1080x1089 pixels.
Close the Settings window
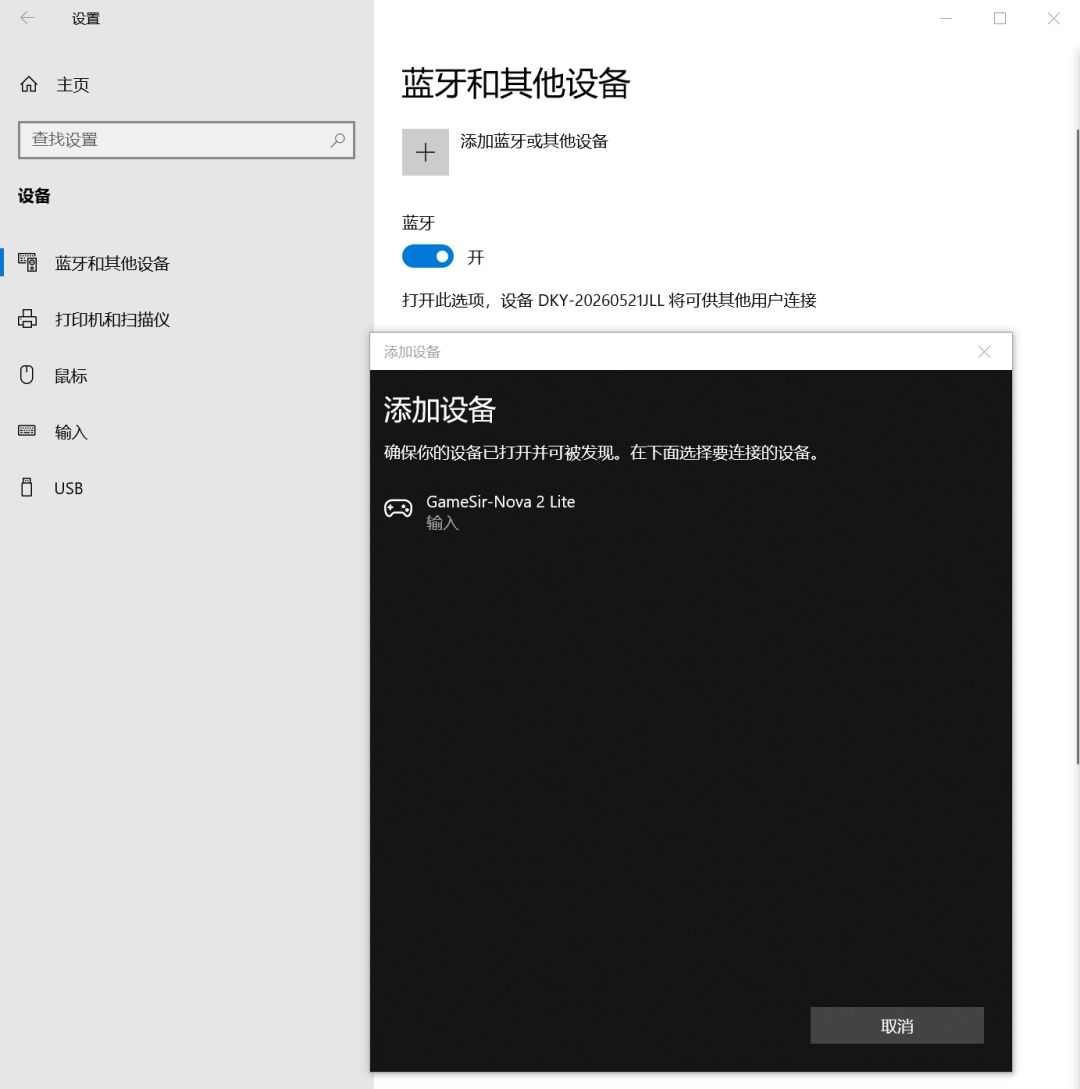pos(1054,18)
